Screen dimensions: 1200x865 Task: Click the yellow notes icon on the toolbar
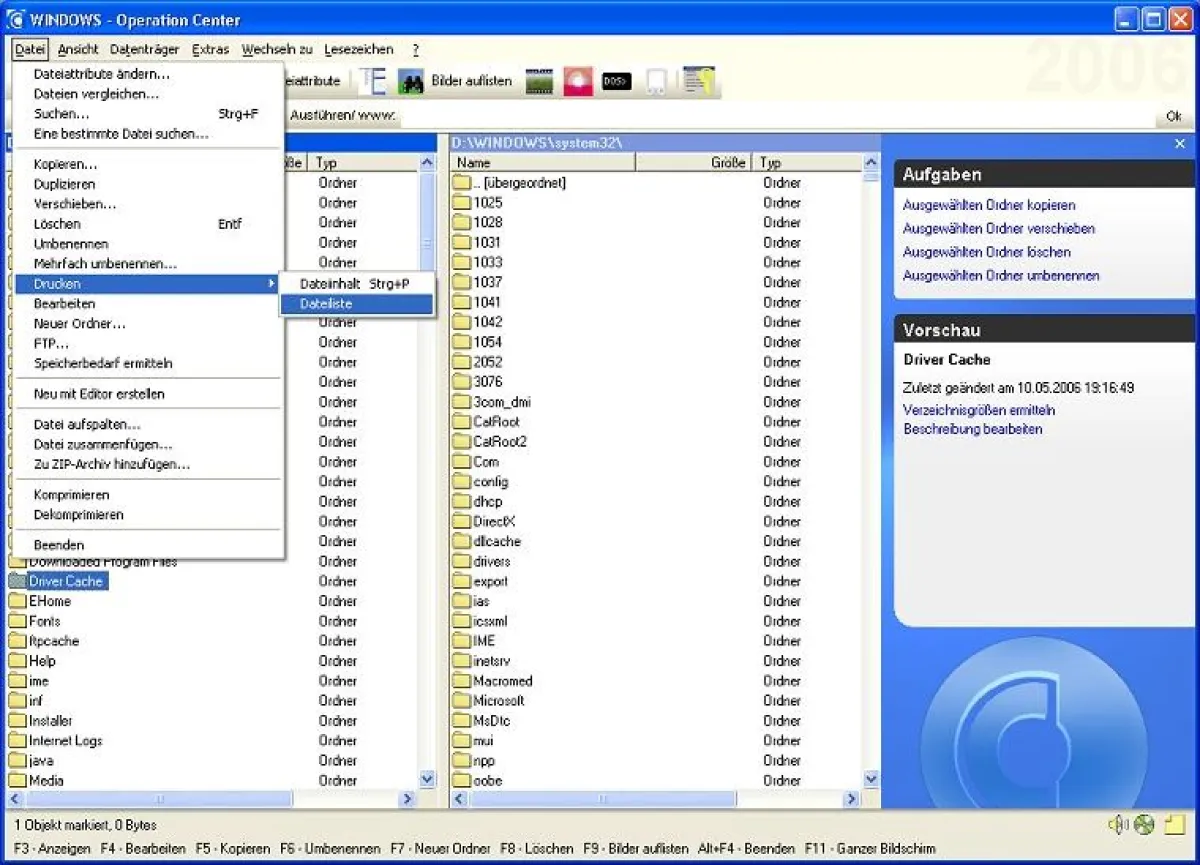(697, 81)
